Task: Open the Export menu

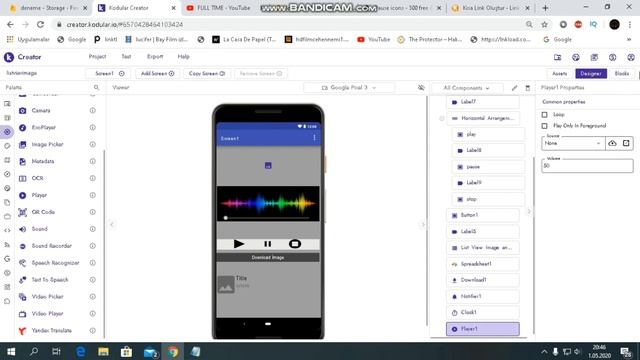Action: (155, 57)
